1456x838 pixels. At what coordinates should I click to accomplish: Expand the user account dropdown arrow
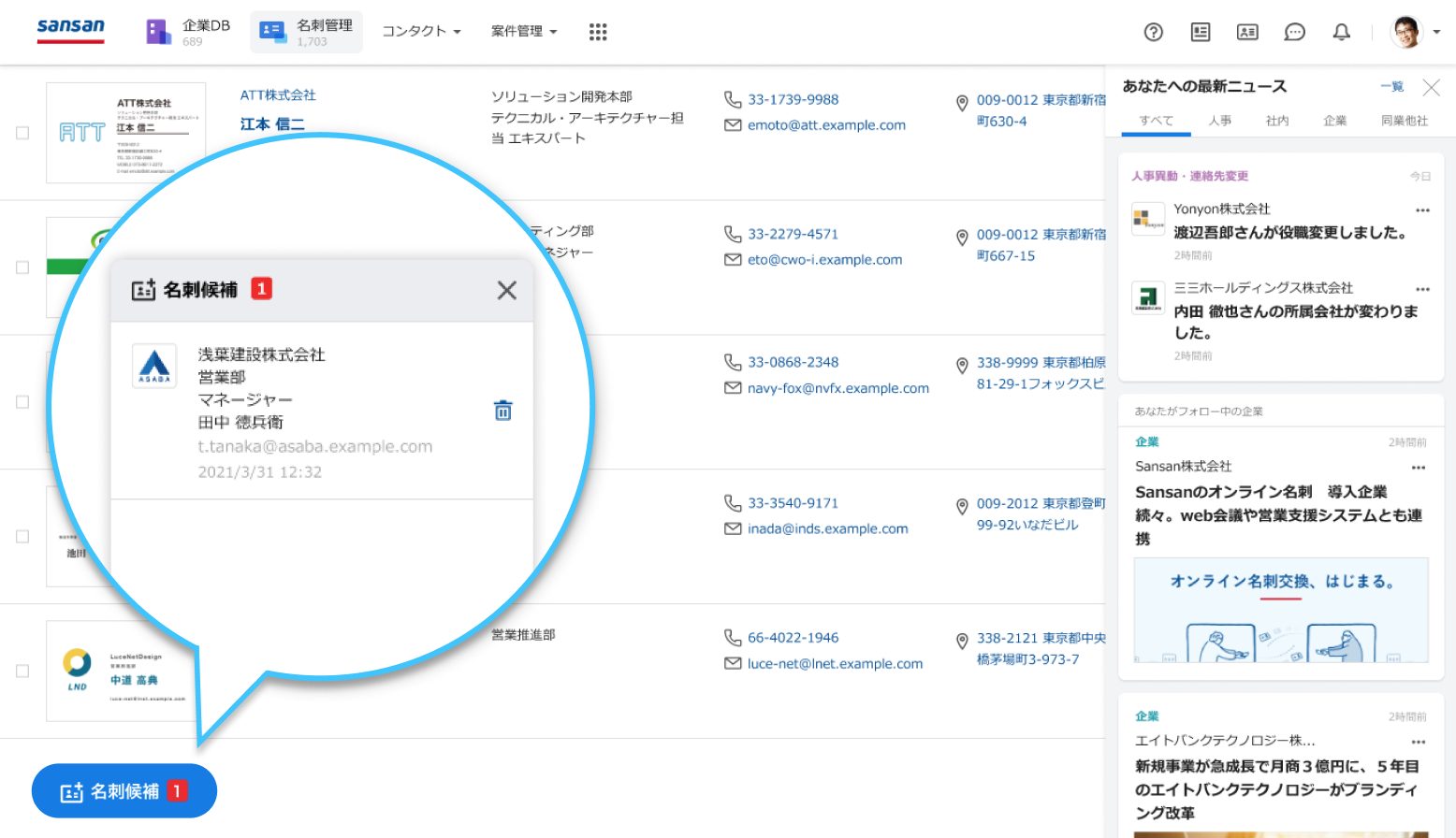(1437, 32)
